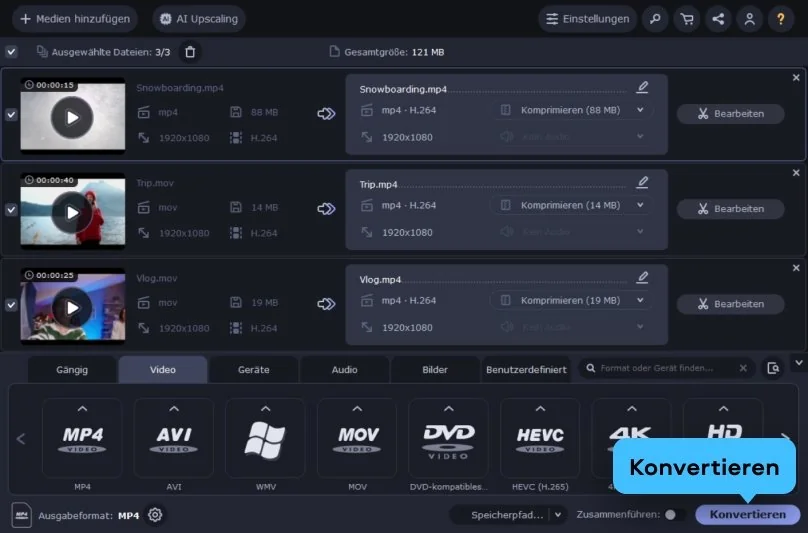
Task: Open audio track dropdown for Trip.mp4
Action: pyautogui.click(x=571, y=232)
